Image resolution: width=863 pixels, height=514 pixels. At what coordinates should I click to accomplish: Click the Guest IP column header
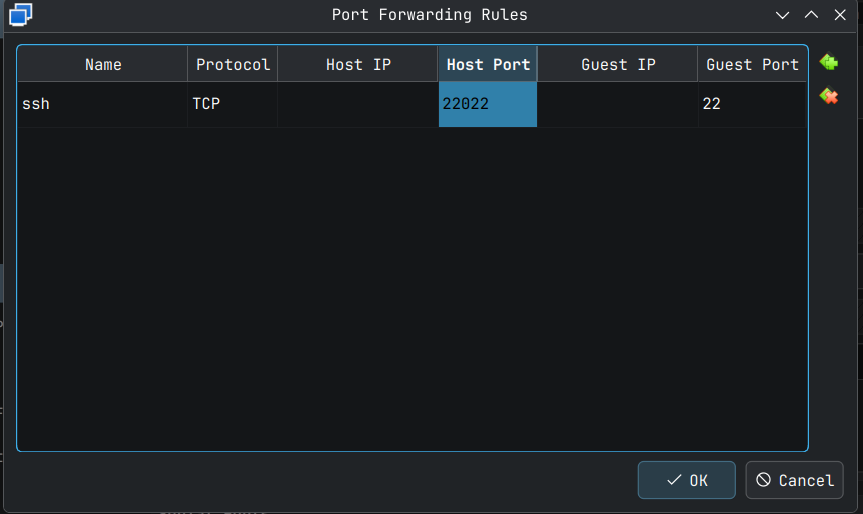coord(618,65)
